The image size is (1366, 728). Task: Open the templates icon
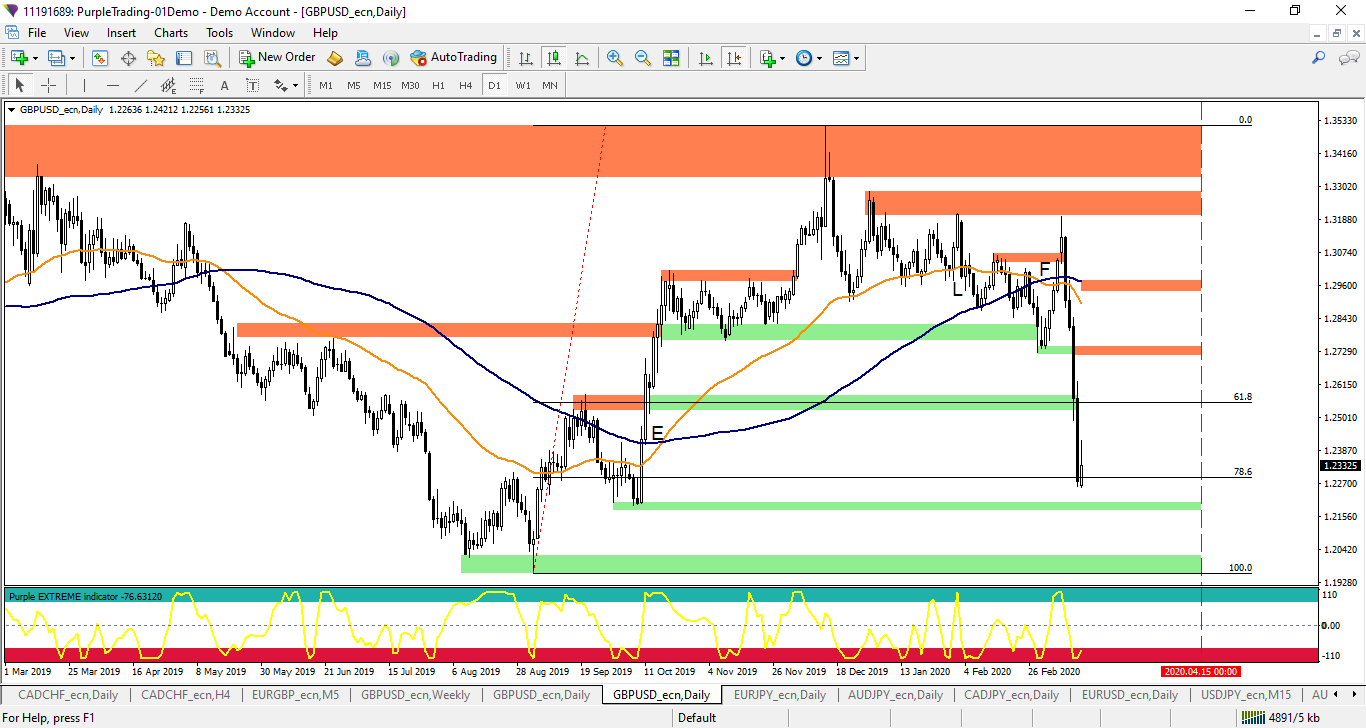tap(841, 58)
